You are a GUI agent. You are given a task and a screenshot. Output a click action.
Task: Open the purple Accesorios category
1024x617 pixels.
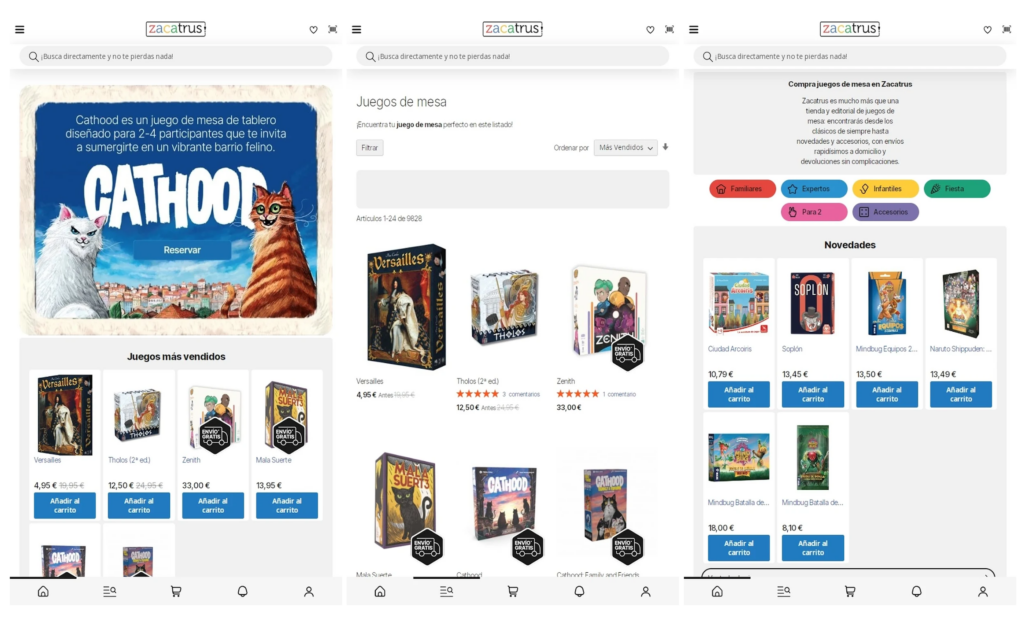885,212
